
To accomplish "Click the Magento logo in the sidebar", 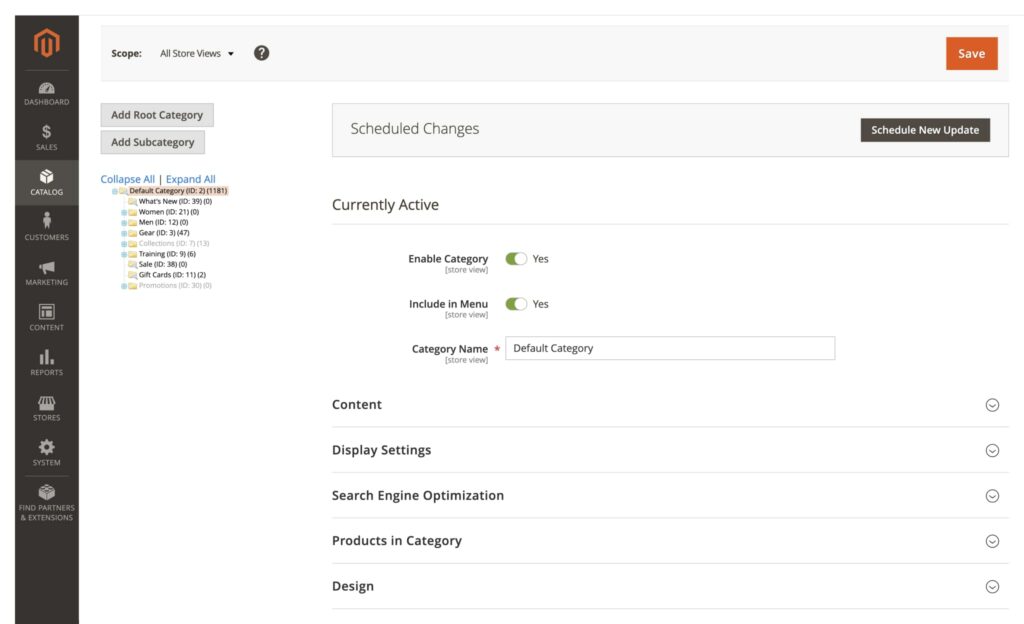I will 46,43.
